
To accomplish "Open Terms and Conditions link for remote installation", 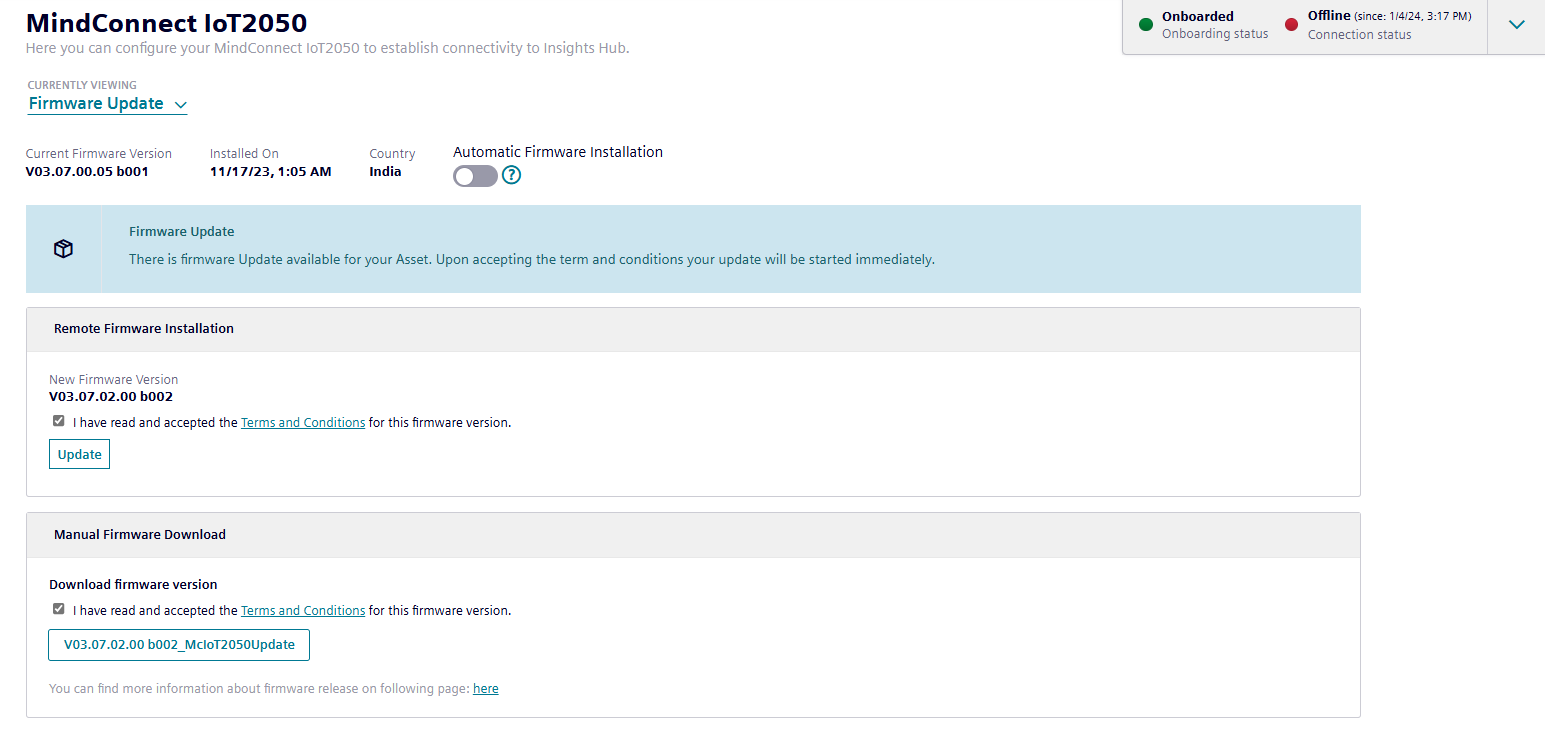I will pyautogui.click(x=303, y=423).
